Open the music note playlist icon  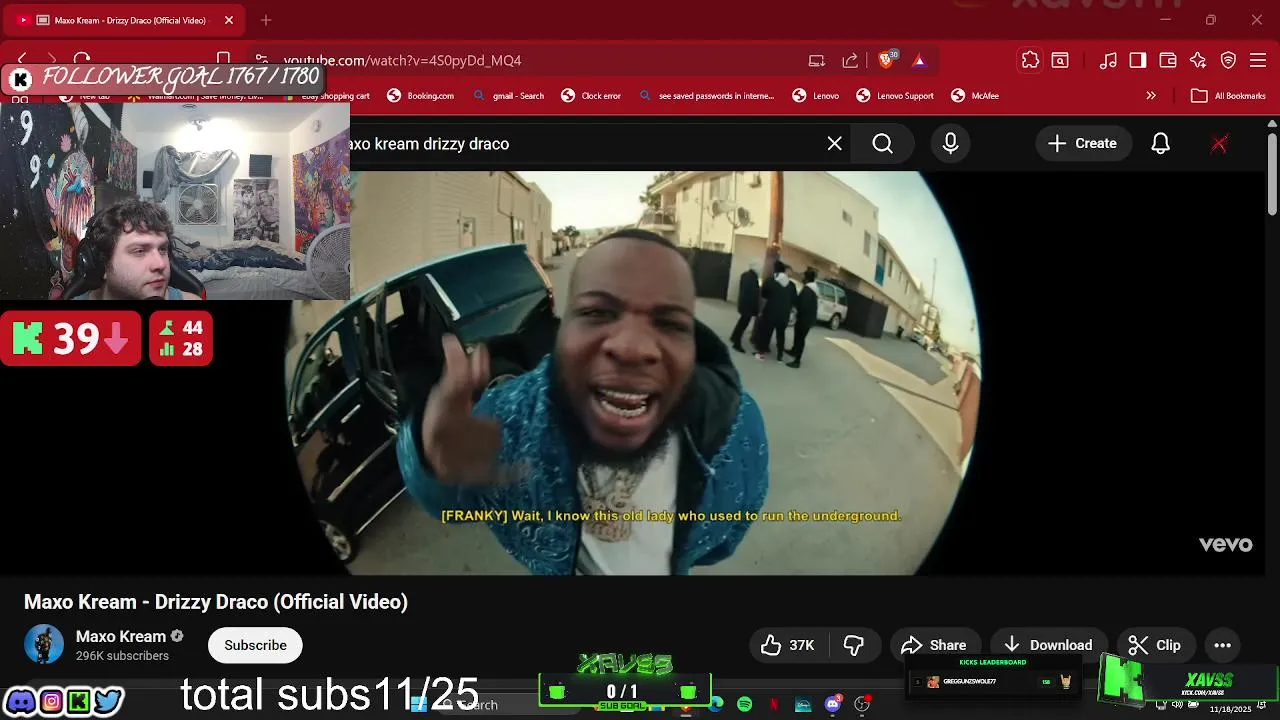pos(1108,60)
